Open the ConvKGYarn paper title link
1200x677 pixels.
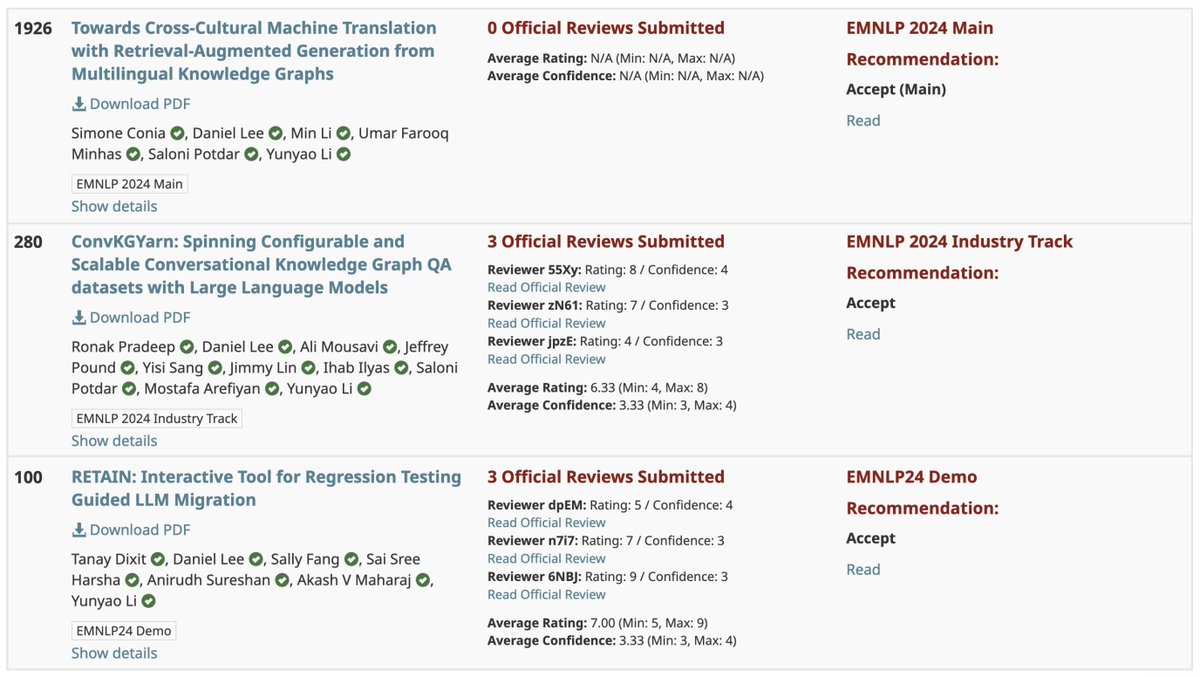pos(262,265)
